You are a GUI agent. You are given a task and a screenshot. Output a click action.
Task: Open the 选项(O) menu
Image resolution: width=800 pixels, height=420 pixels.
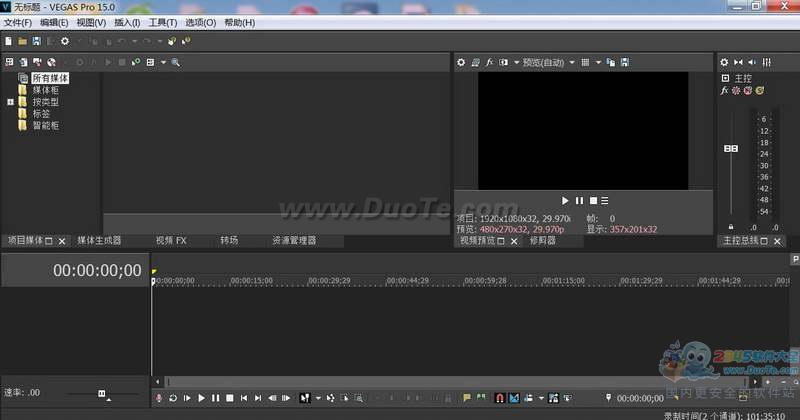click(x=201, y=22)
